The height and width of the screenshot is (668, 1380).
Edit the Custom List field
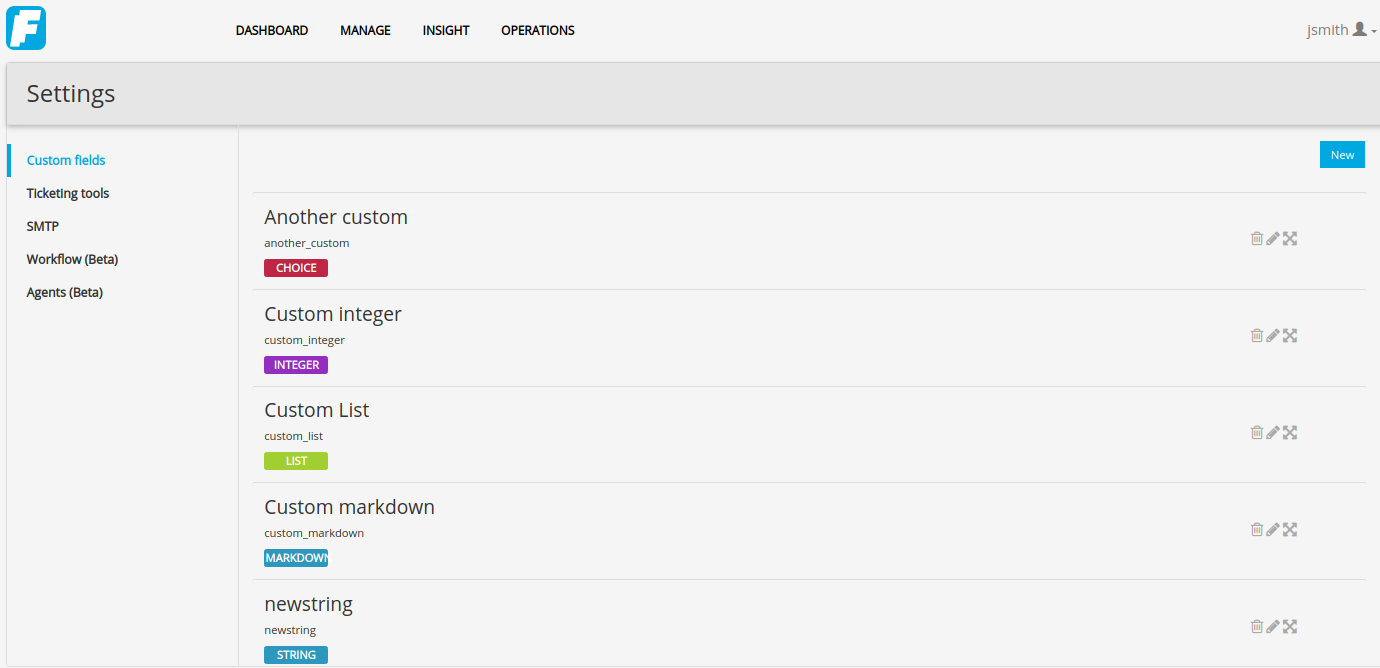click(x=1273, y=432)
